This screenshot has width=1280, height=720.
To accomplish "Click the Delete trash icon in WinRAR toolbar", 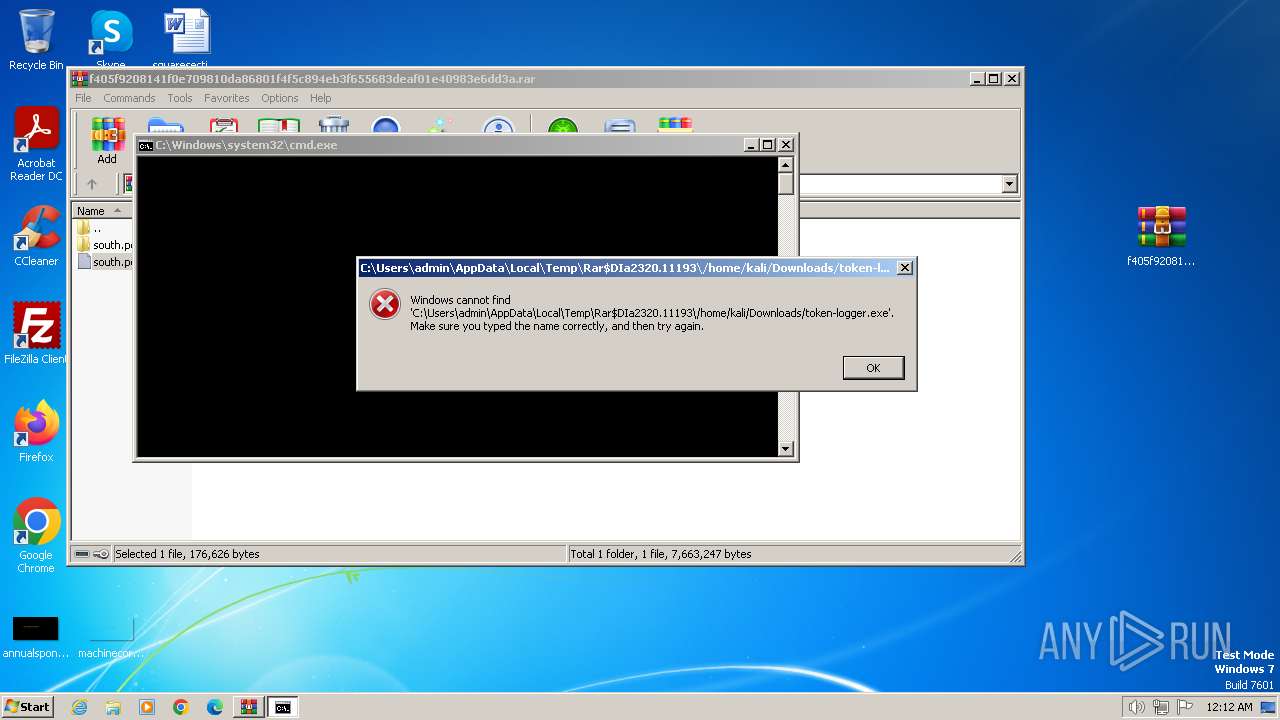I will click(334, 125).
